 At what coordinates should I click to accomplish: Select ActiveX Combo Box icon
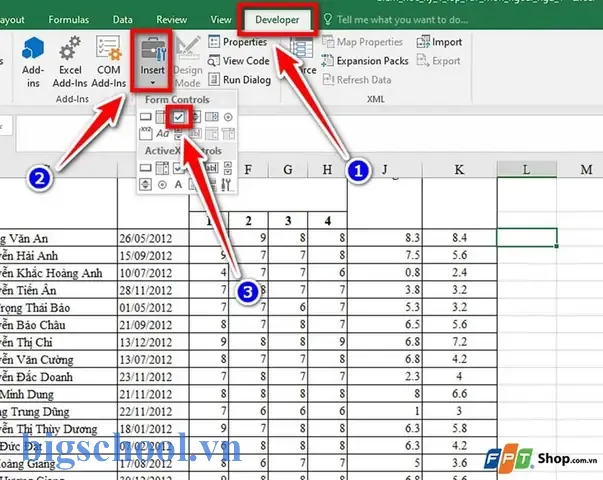(162, 168)
